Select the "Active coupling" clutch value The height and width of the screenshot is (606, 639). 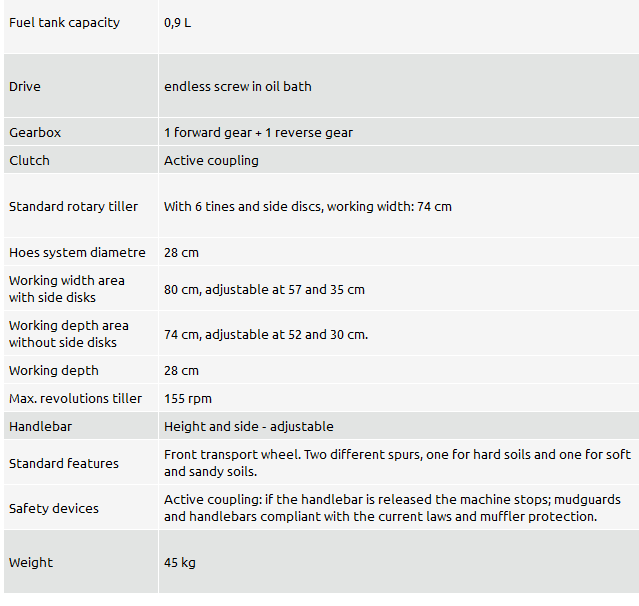click(211, 161)
